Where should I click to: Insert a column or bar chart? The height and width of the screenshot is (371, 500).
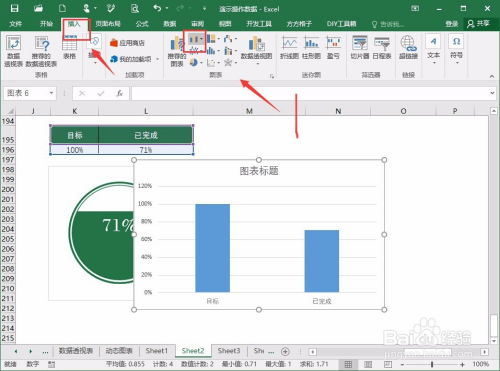[195, 39]
